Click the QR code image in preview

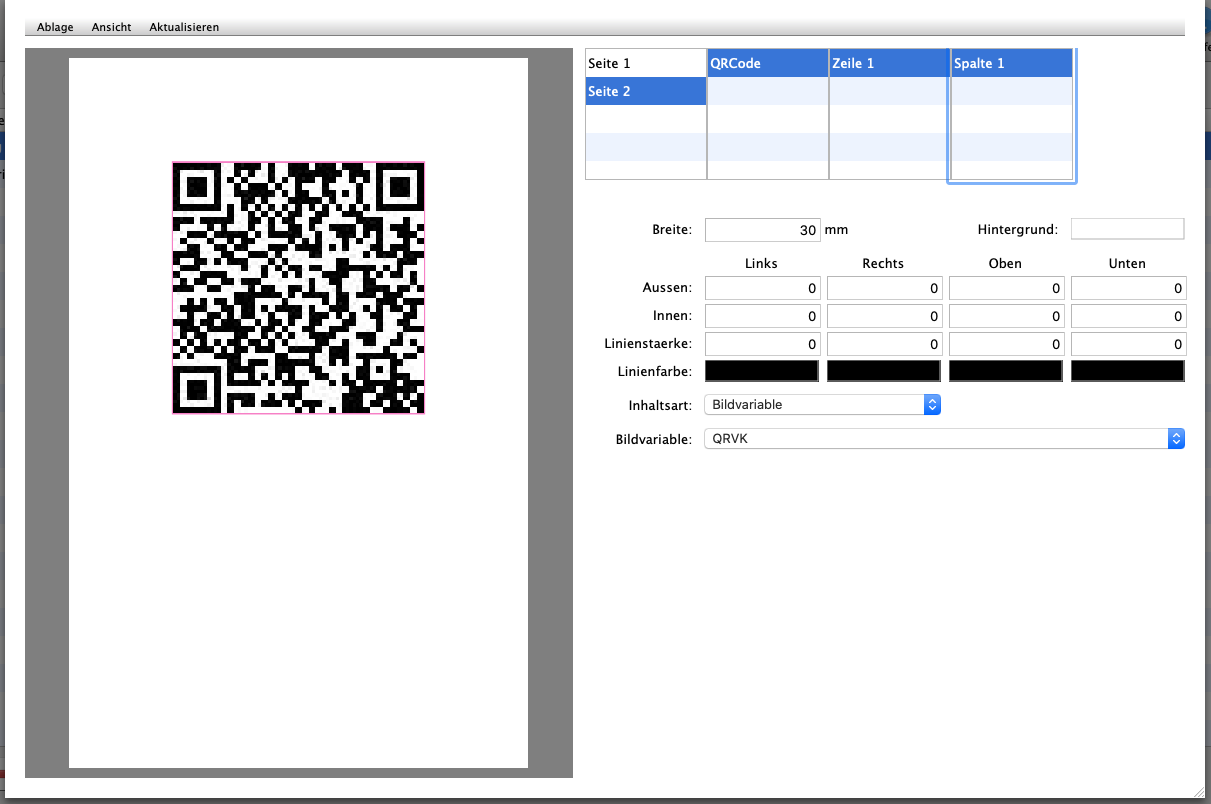coord(299,287)
